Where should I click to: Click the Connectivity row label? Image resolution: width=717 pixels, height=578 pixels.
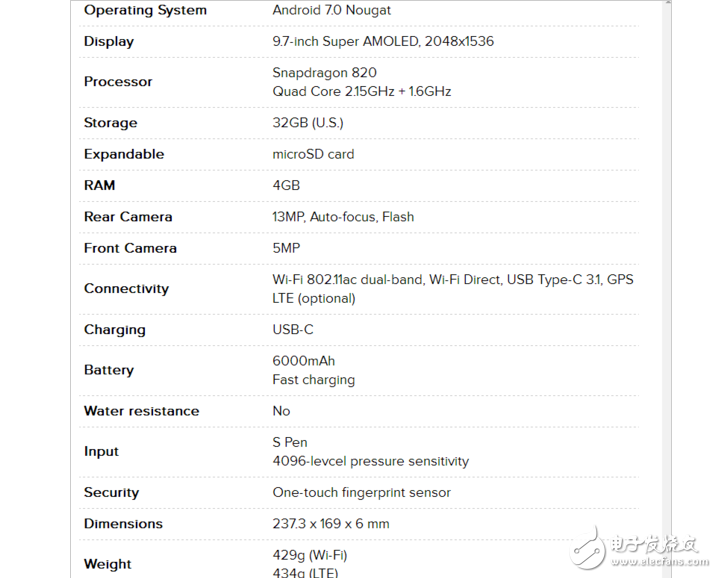pyautogui.click(x=126, y=289)
